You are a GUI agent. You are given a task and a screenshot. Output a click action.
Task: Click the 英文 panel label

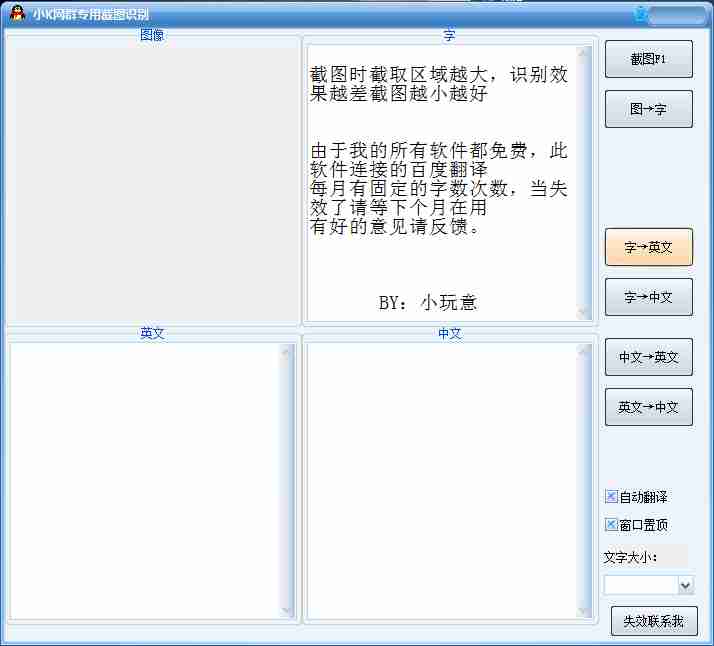pyautogui.click(x=152, y=333)
